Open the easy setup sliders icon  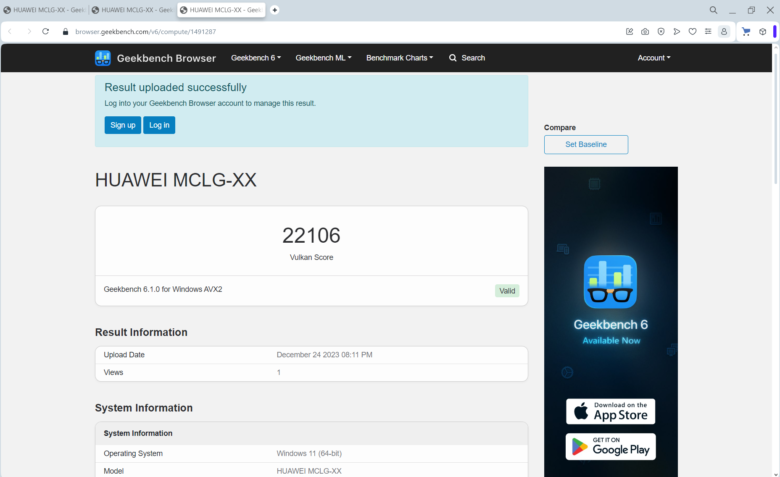point(708,31)
